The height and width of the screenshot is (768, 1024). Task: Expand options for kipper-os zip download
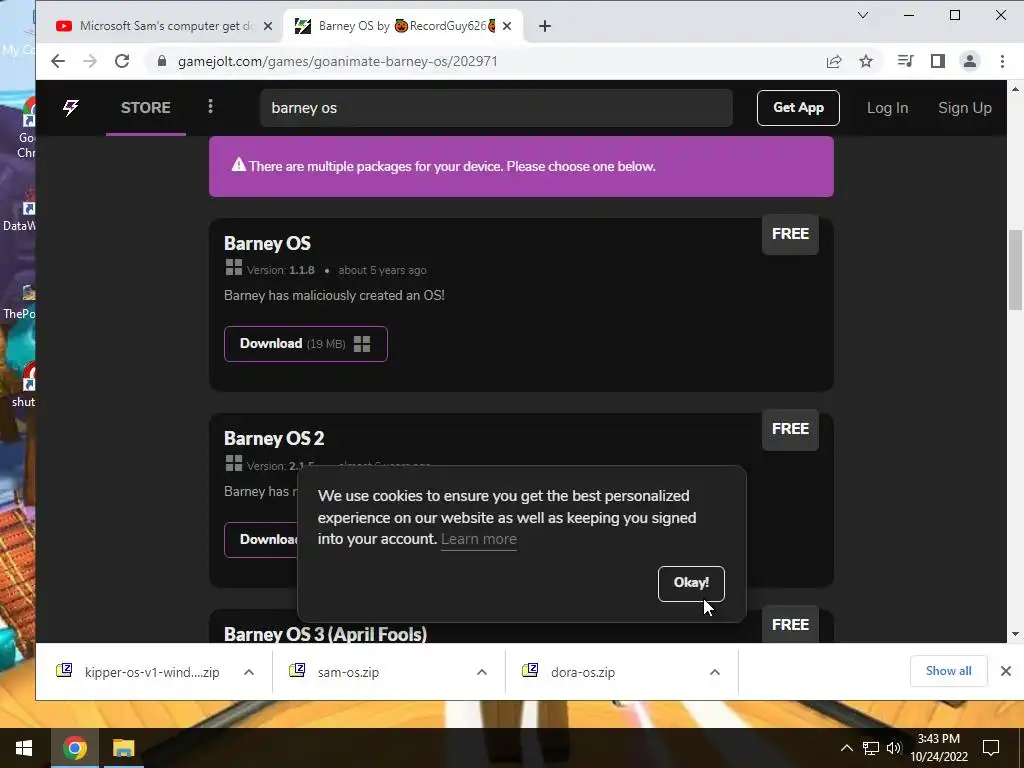249,672
